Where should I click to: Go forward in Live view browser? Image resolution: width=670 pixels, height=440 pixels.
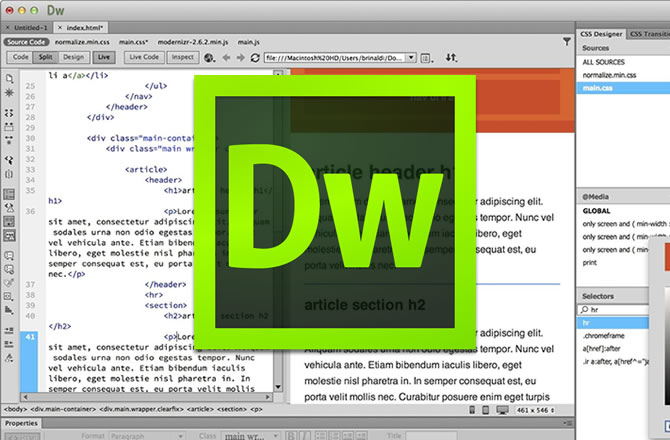[x=241, y=58]
